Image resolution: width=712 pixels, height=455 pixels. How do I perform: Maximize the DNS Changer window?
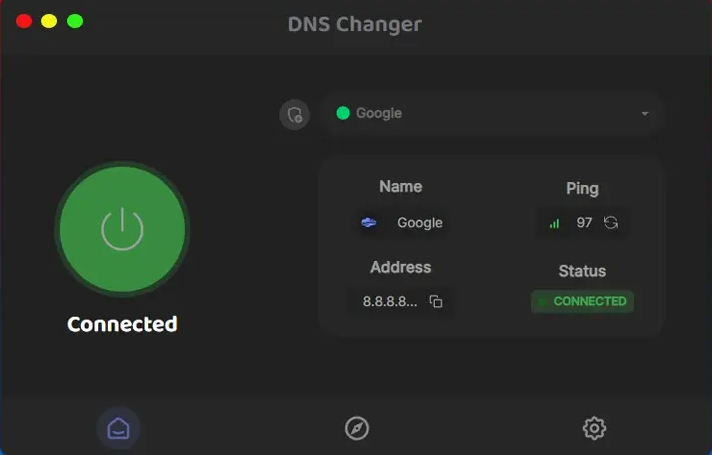click(x=75, y=21)
